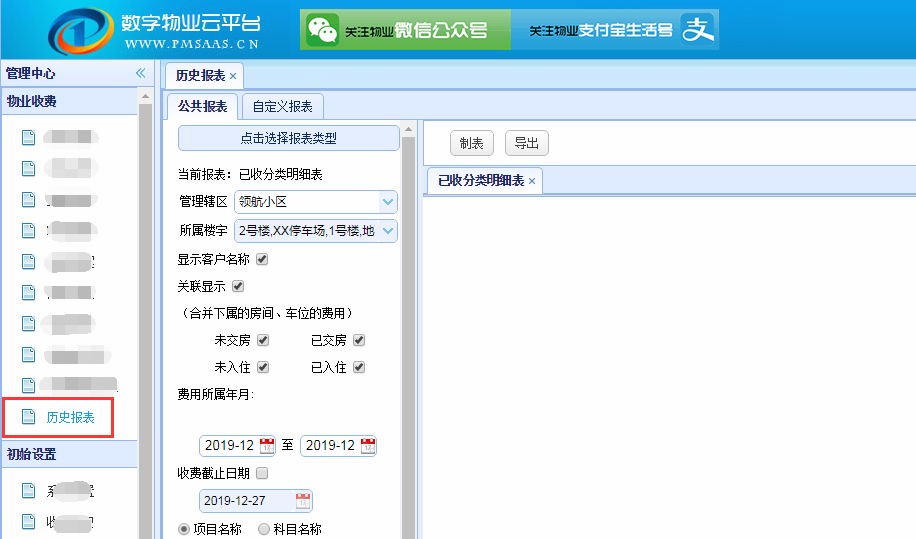Click 点击选择报表类型 to choose report type

tap(288, 138)
